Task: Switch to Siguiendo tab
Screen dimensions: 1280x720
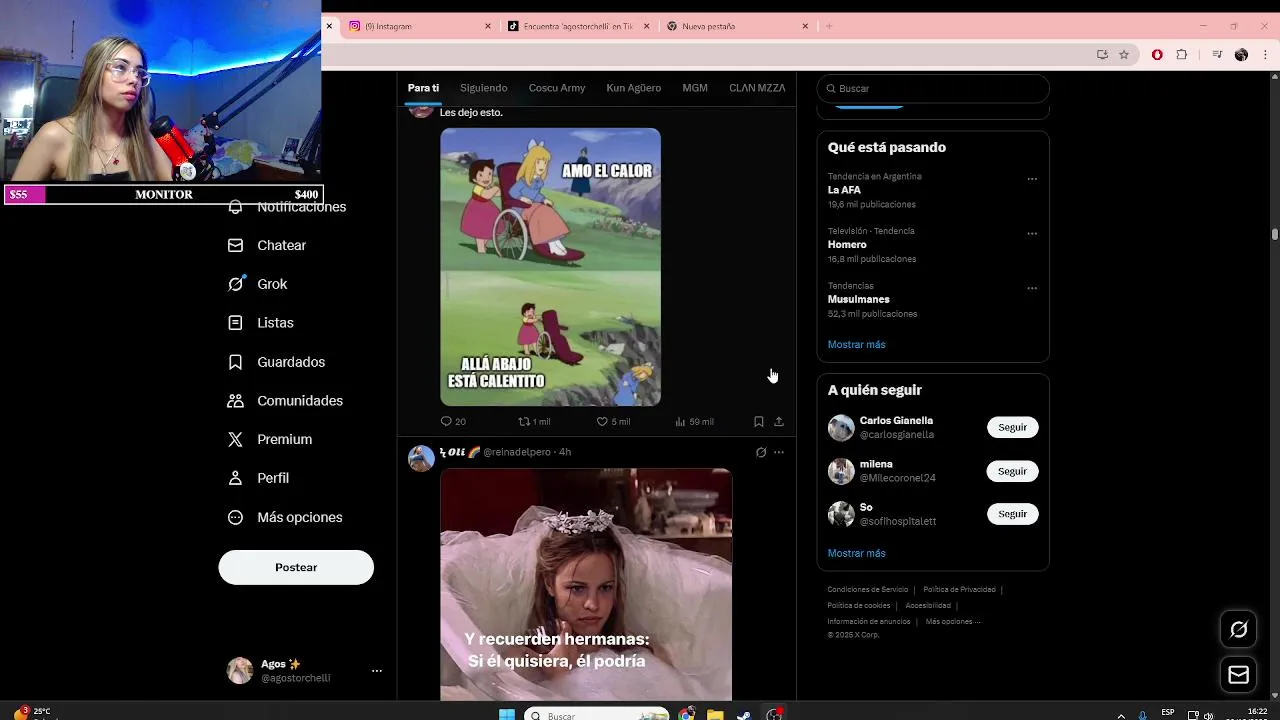Action: (484, 88)
